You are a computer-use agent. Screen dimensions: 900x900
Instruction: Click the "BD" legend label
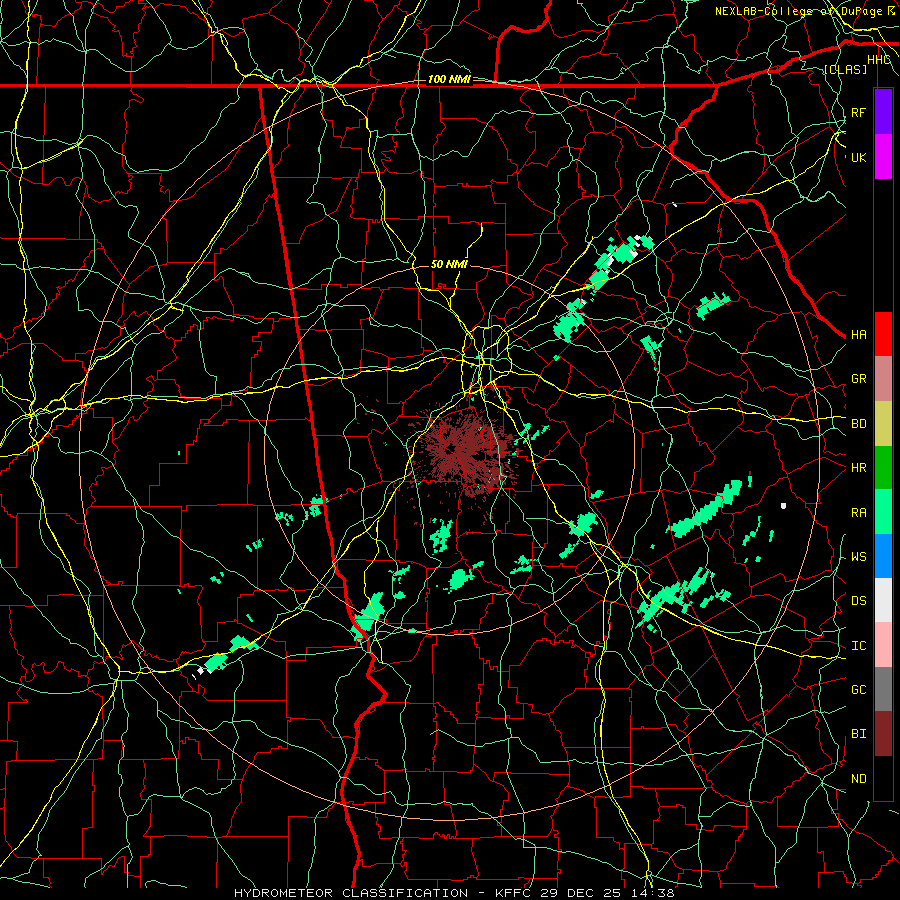point(858,424)
